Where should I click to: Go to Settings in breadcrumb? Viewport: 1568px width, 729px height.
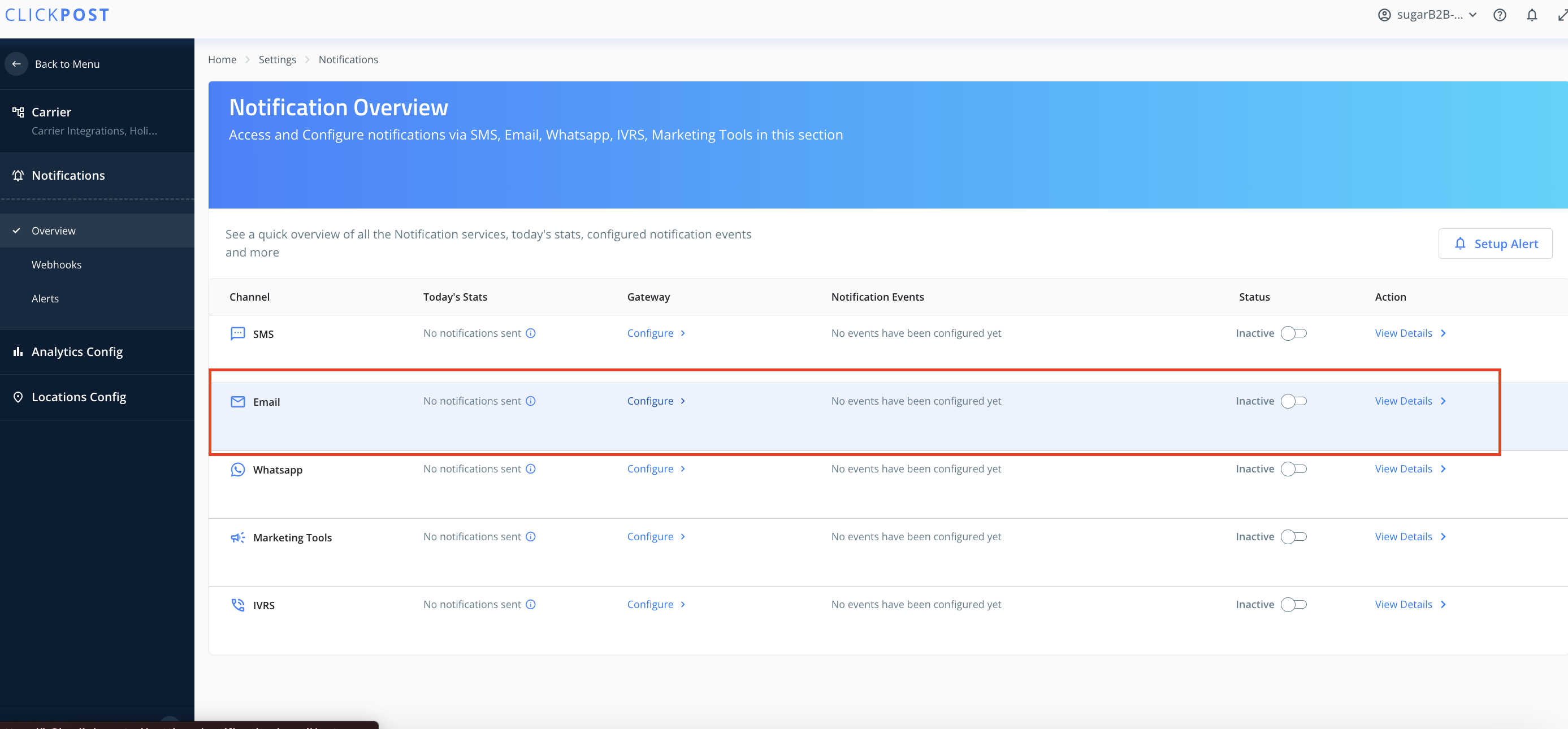coord(277,60)
